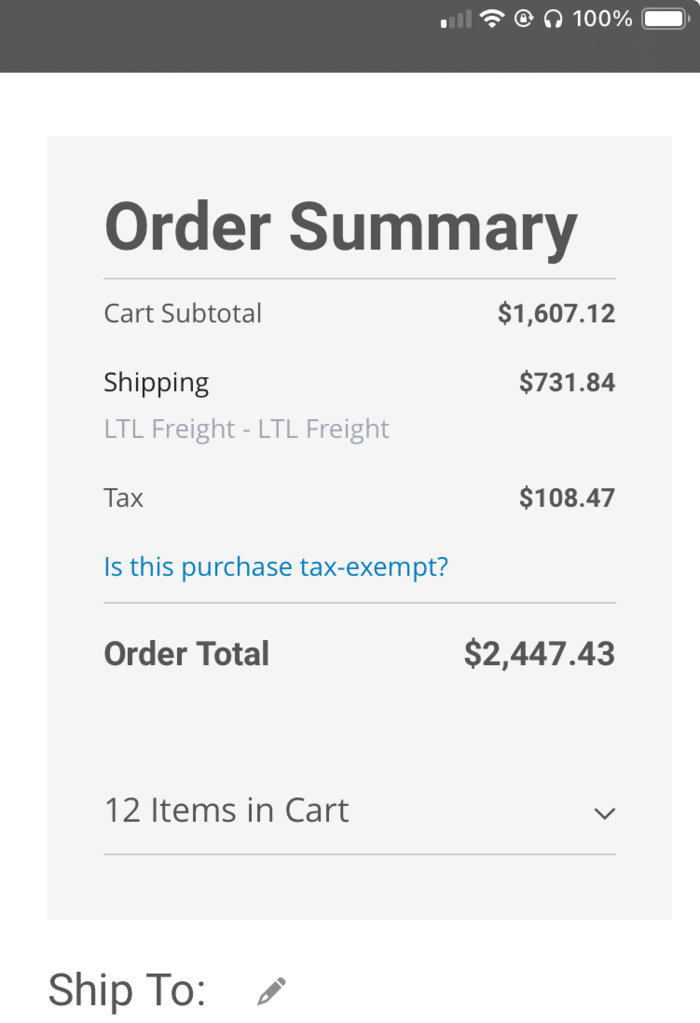Open the 'Is this purchase tax-exempt?' link
The width and height of the screenshot is (700, 1023).
tap(276, 566)
